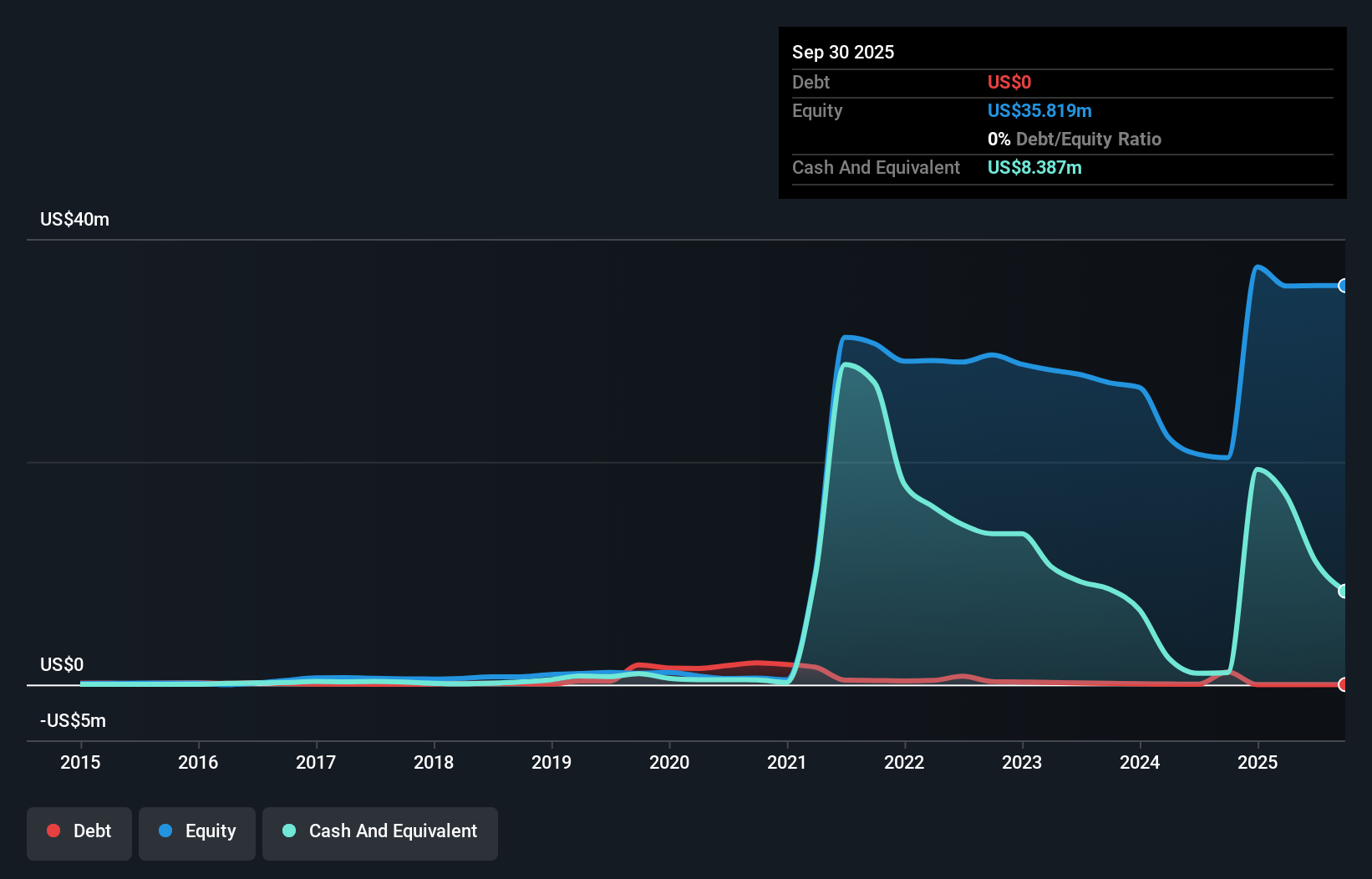Click the blue Equity legend dot
Image resolution: width=1372 pixels, height=879 pixels.
166,831
